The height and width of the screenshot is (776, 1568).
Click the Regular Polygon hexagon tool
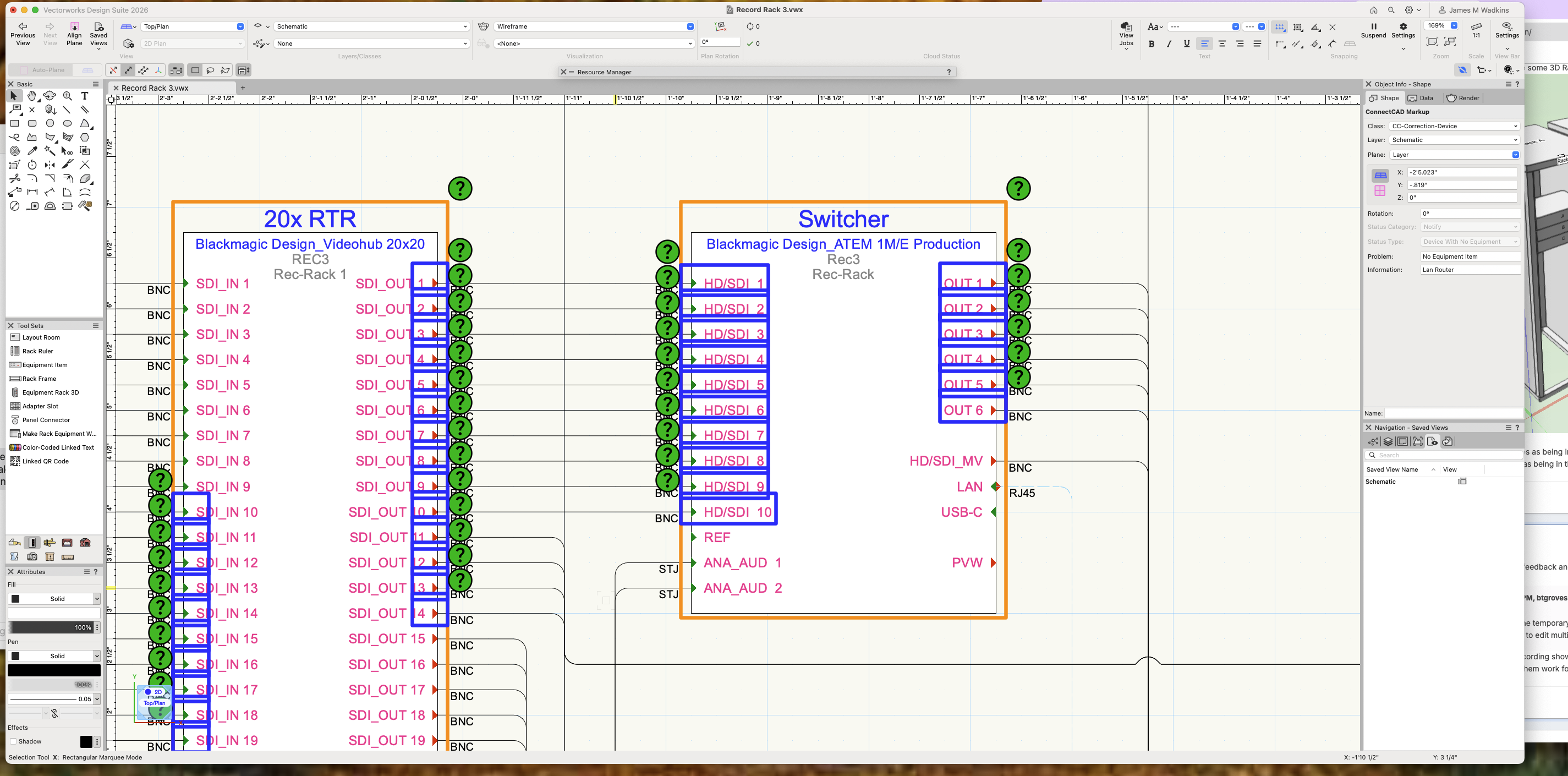(x=85, y=137)
